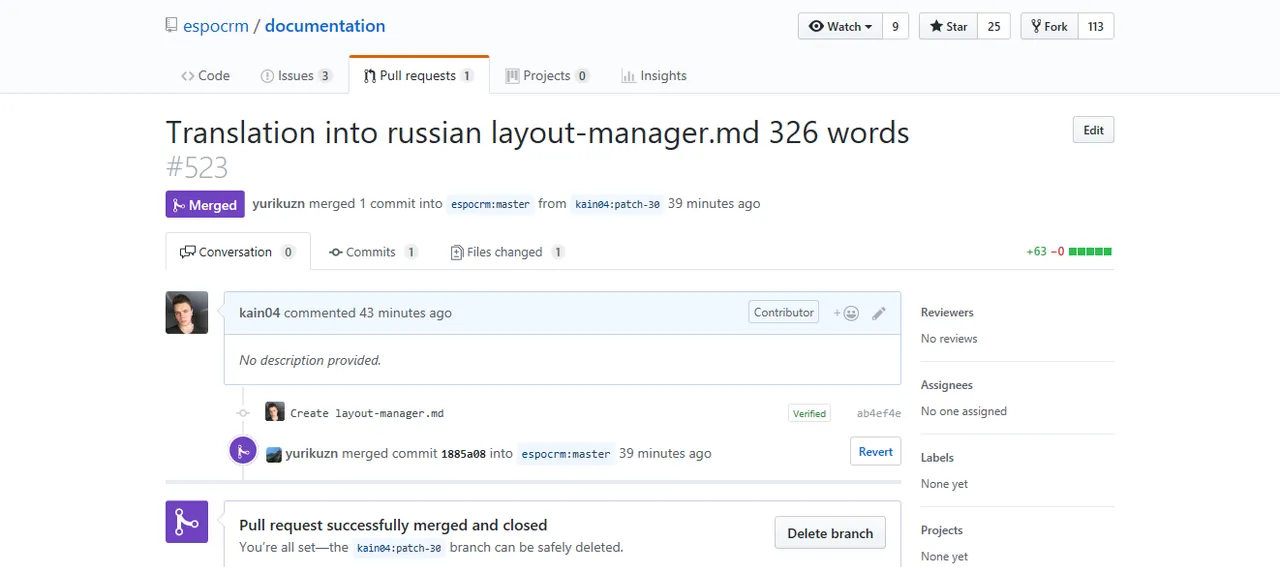Switch to the Code tab
Image resolution: width=1280 pixels, height=567 pixels.
coord(205,75)
